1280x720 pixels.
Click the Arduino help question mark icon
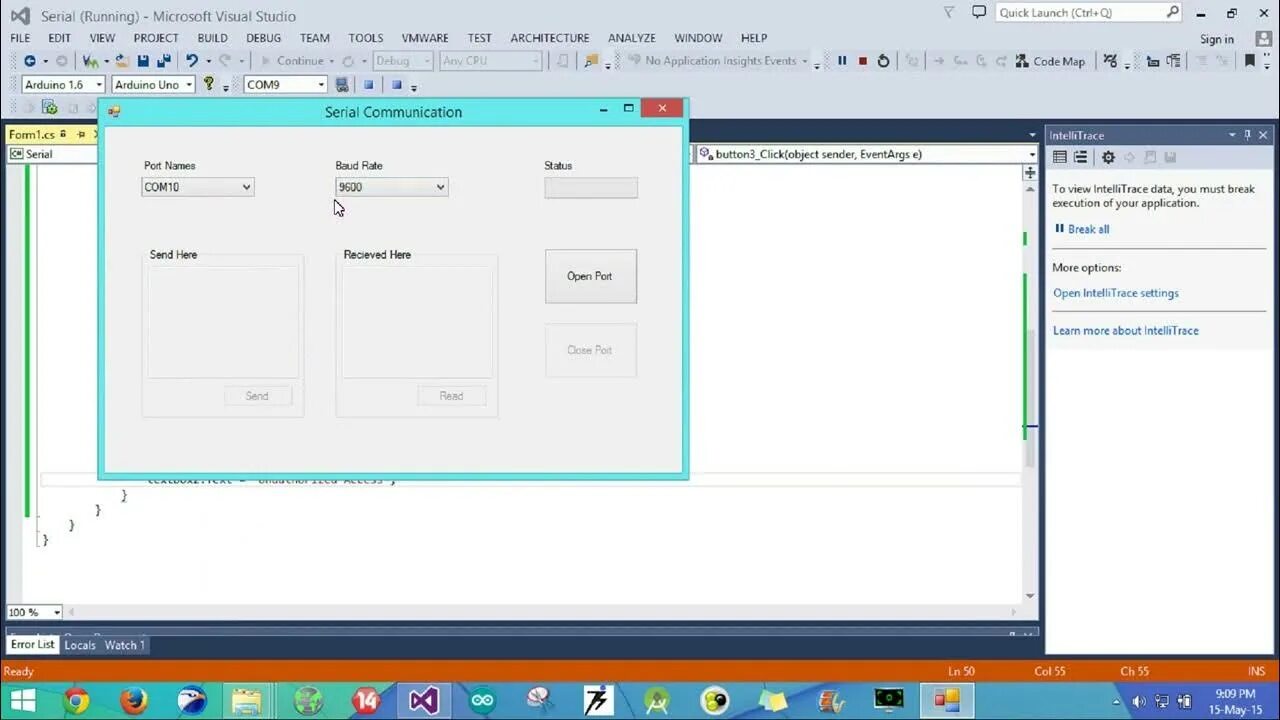208,84
